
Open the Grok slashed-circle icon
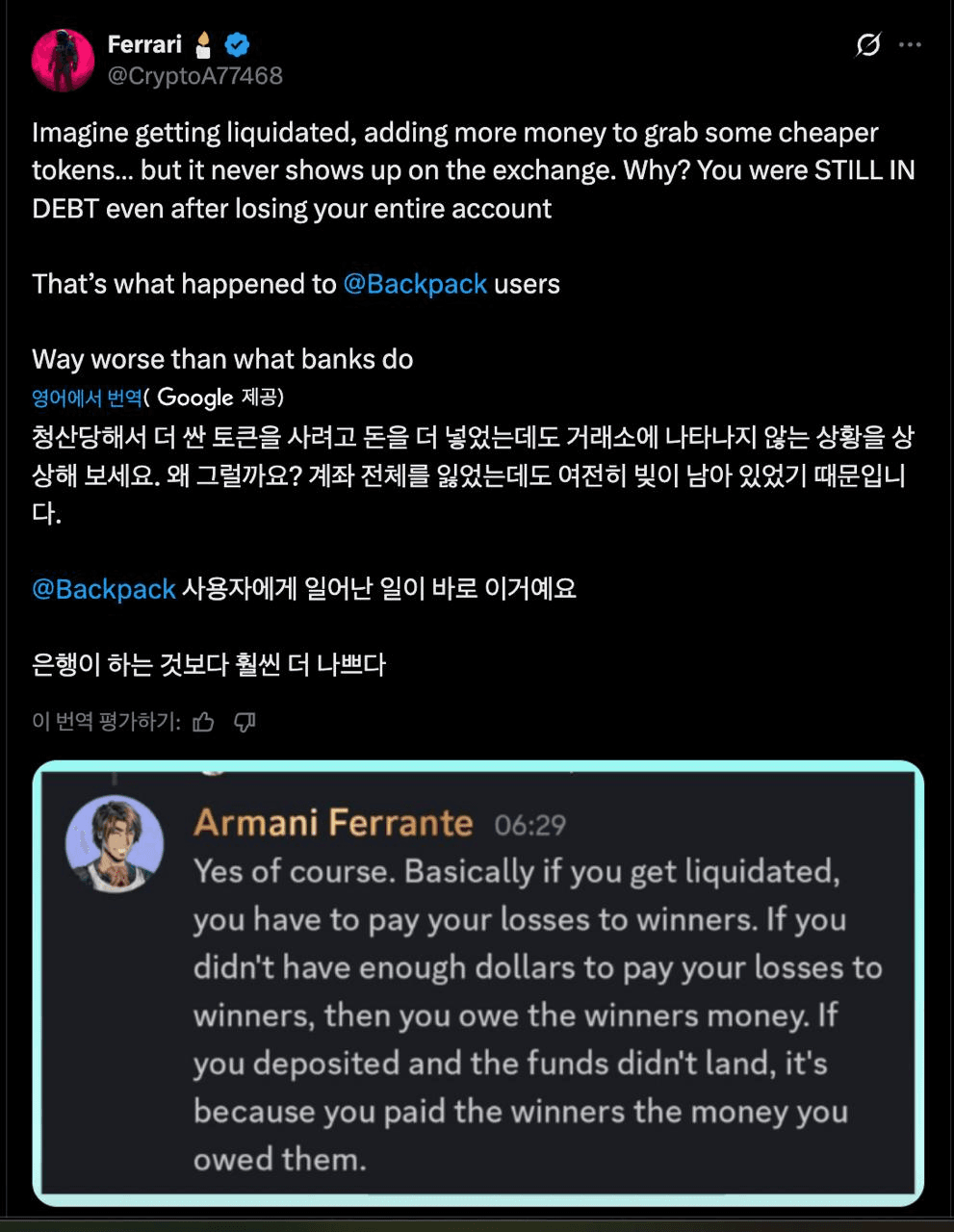(x=867, y=44)
